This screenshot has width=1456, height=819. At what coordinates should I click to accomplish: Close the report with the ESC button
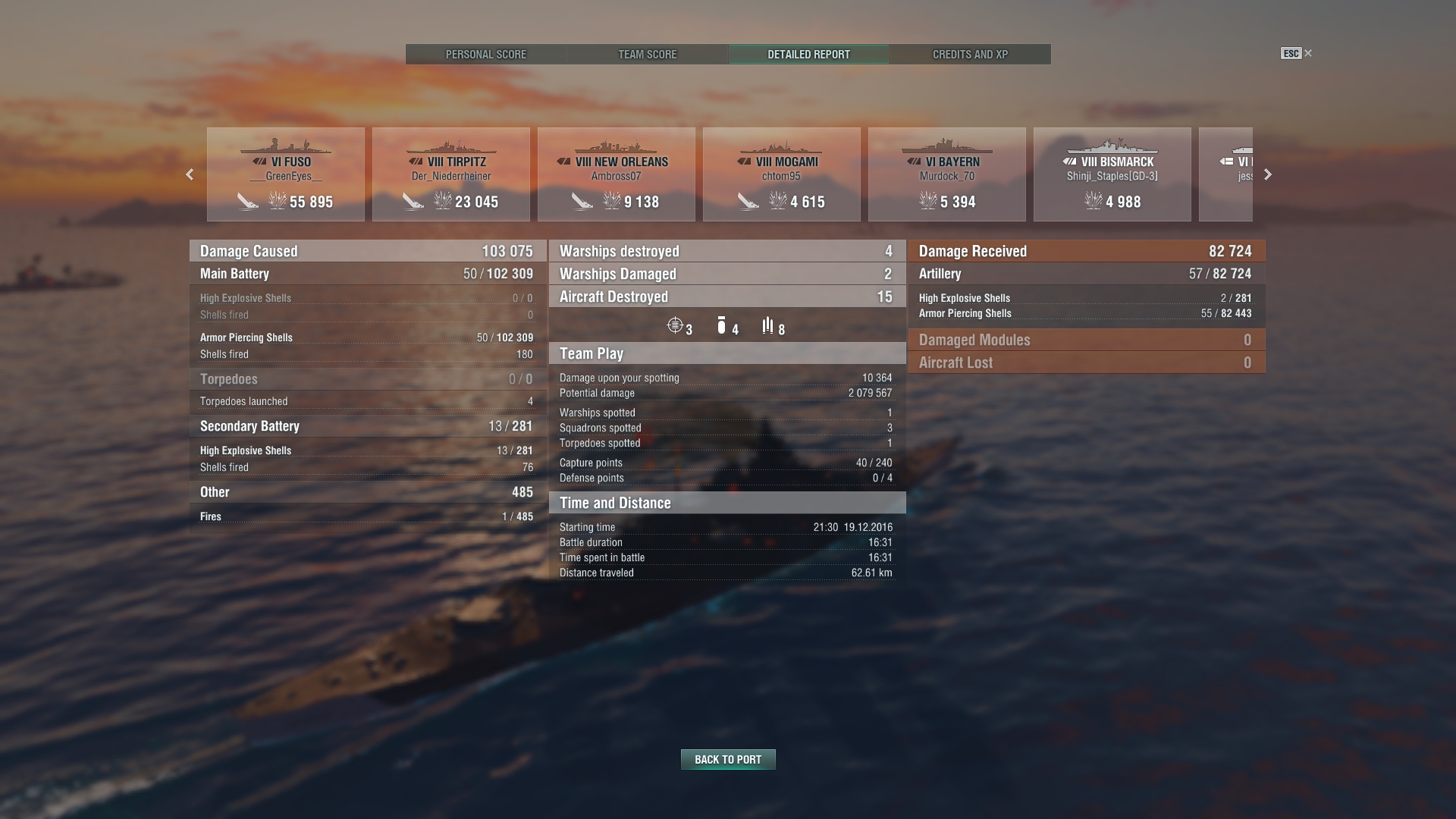1296,53
